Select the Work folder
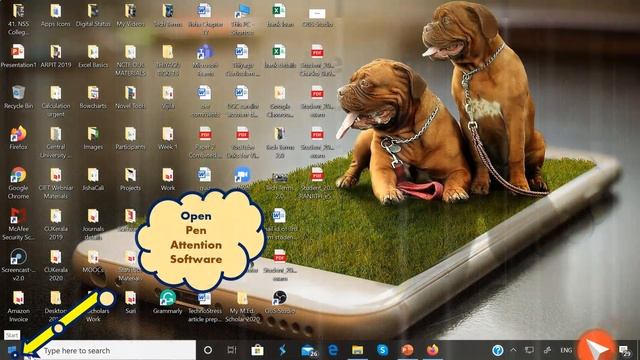The image size is (640, 360). coord(168,179)
